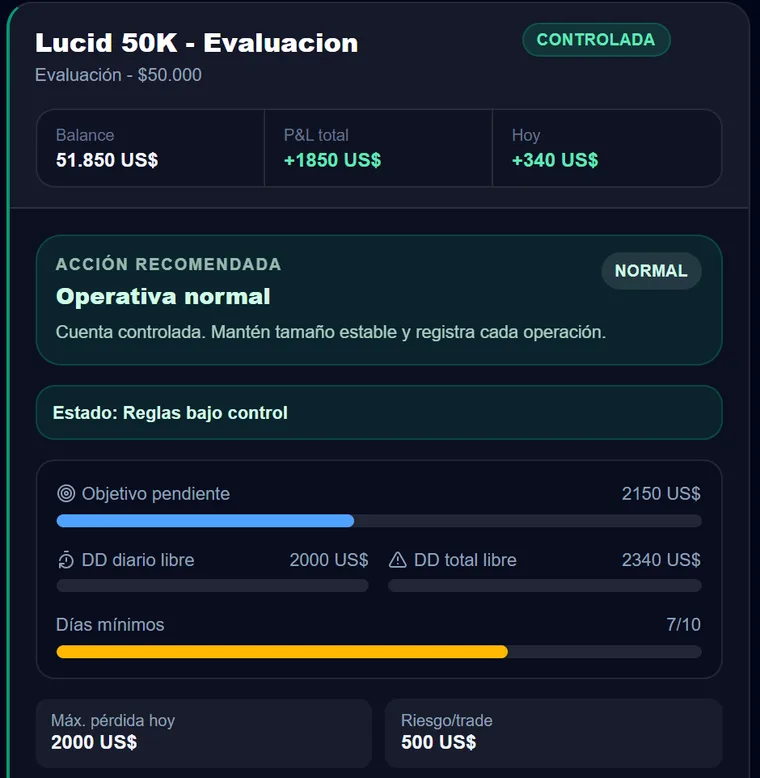Click the DD total libre bar
This screenshot has height=778, width=760.
click(x=545, y=585)
